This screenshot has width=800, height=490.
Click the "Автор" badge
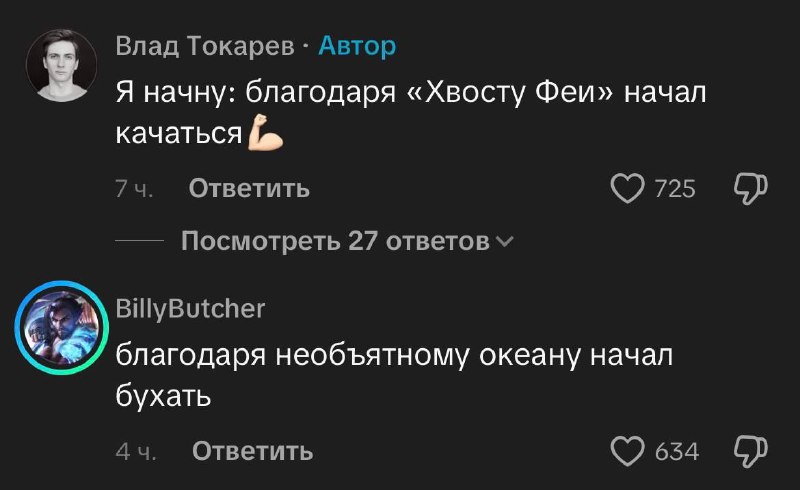click(x=357, y=46)
